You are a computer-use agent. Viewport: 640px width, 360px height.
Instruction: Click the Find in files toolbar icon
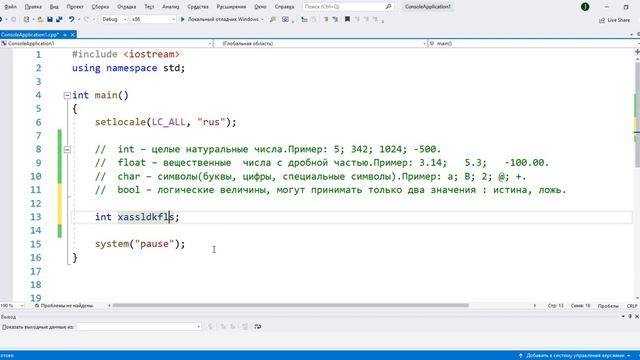[x=273, y=19]
